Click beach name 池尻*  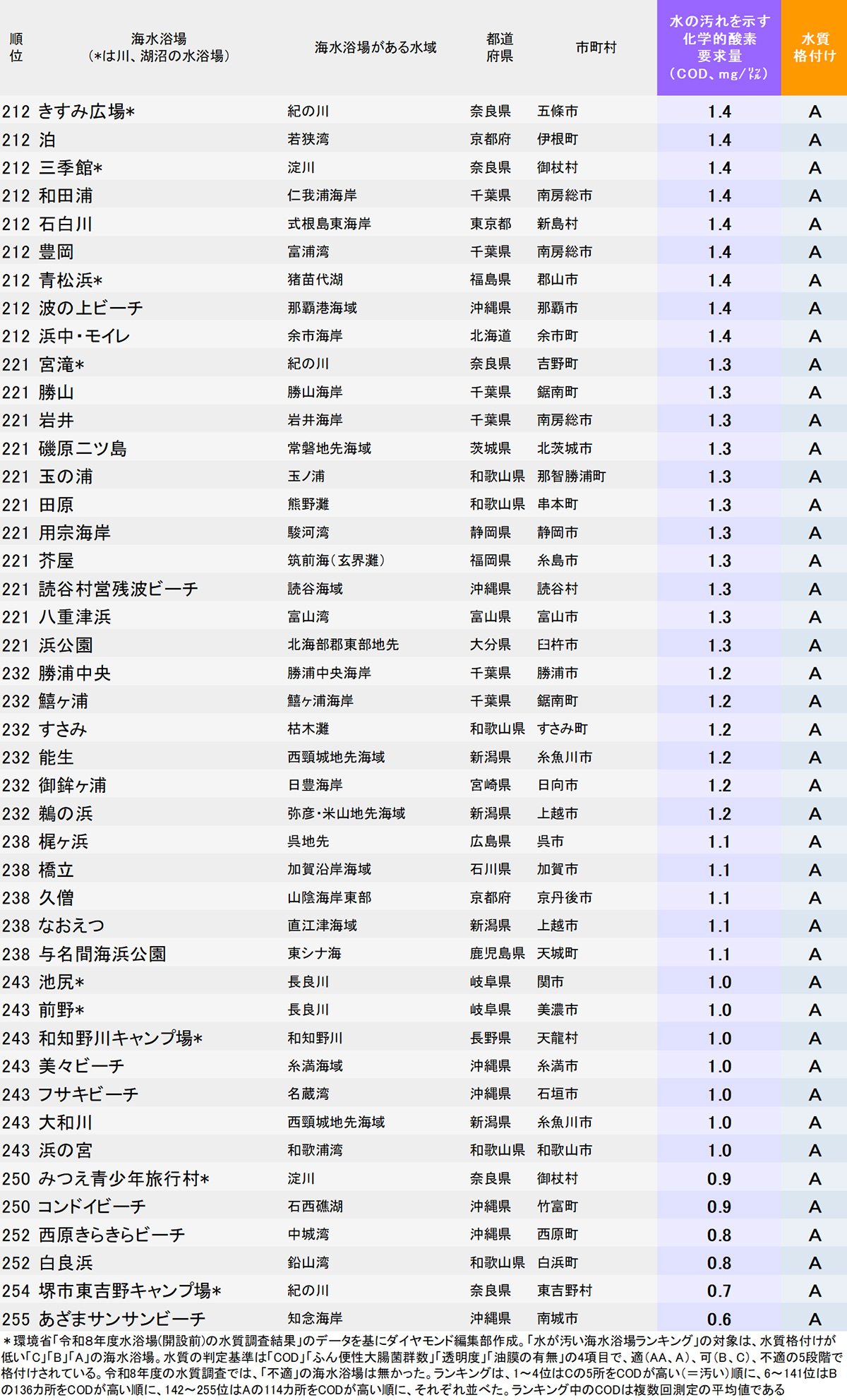pos(61,982)
